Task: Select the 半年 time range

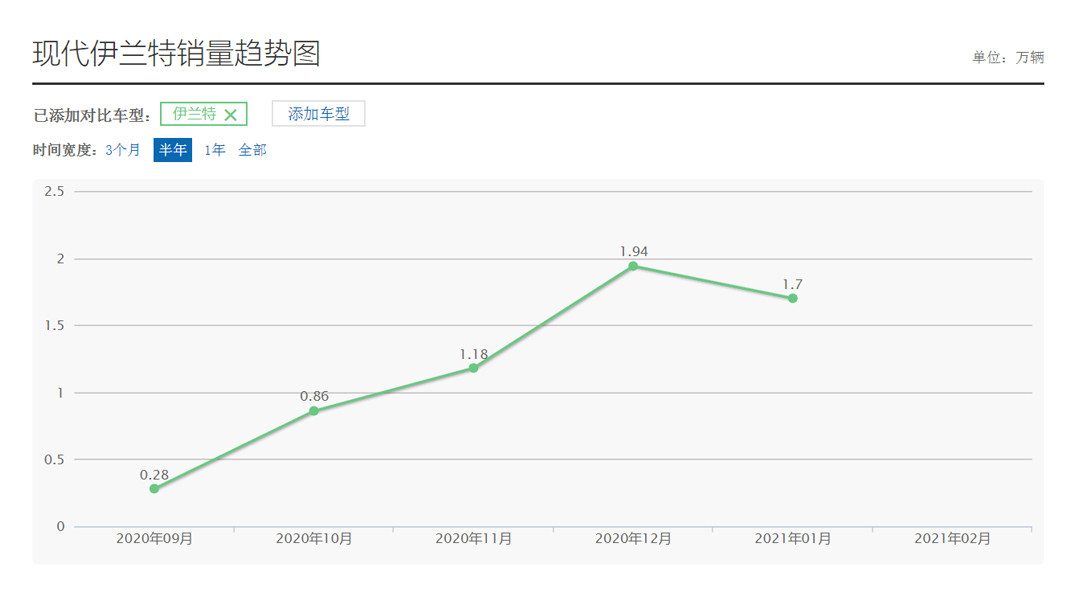Action: pos(172,150)
